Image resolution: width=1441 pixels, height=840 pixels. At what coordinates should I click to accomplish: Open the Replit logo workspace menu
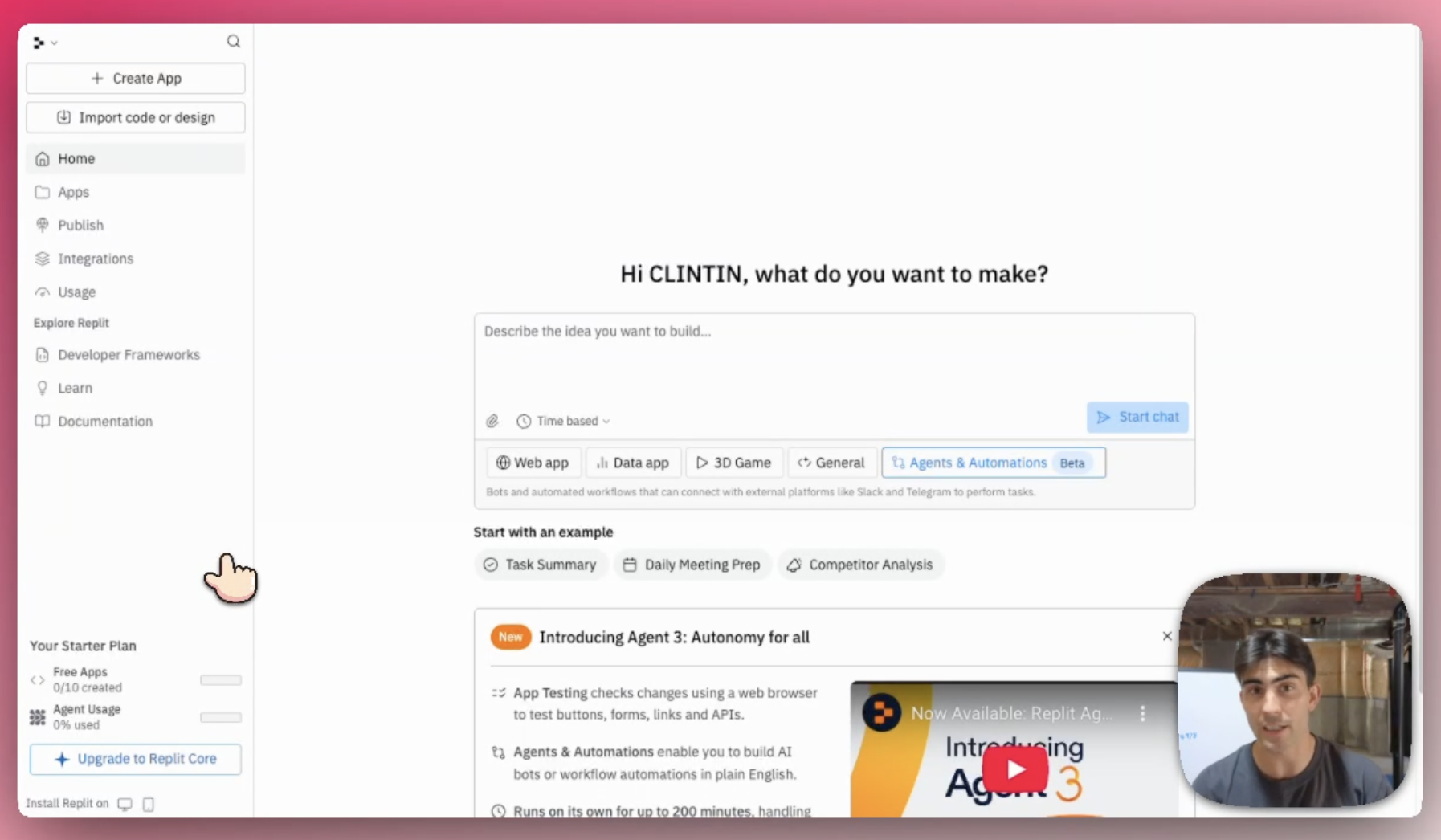pyautogui.click(x=44, y=43)
